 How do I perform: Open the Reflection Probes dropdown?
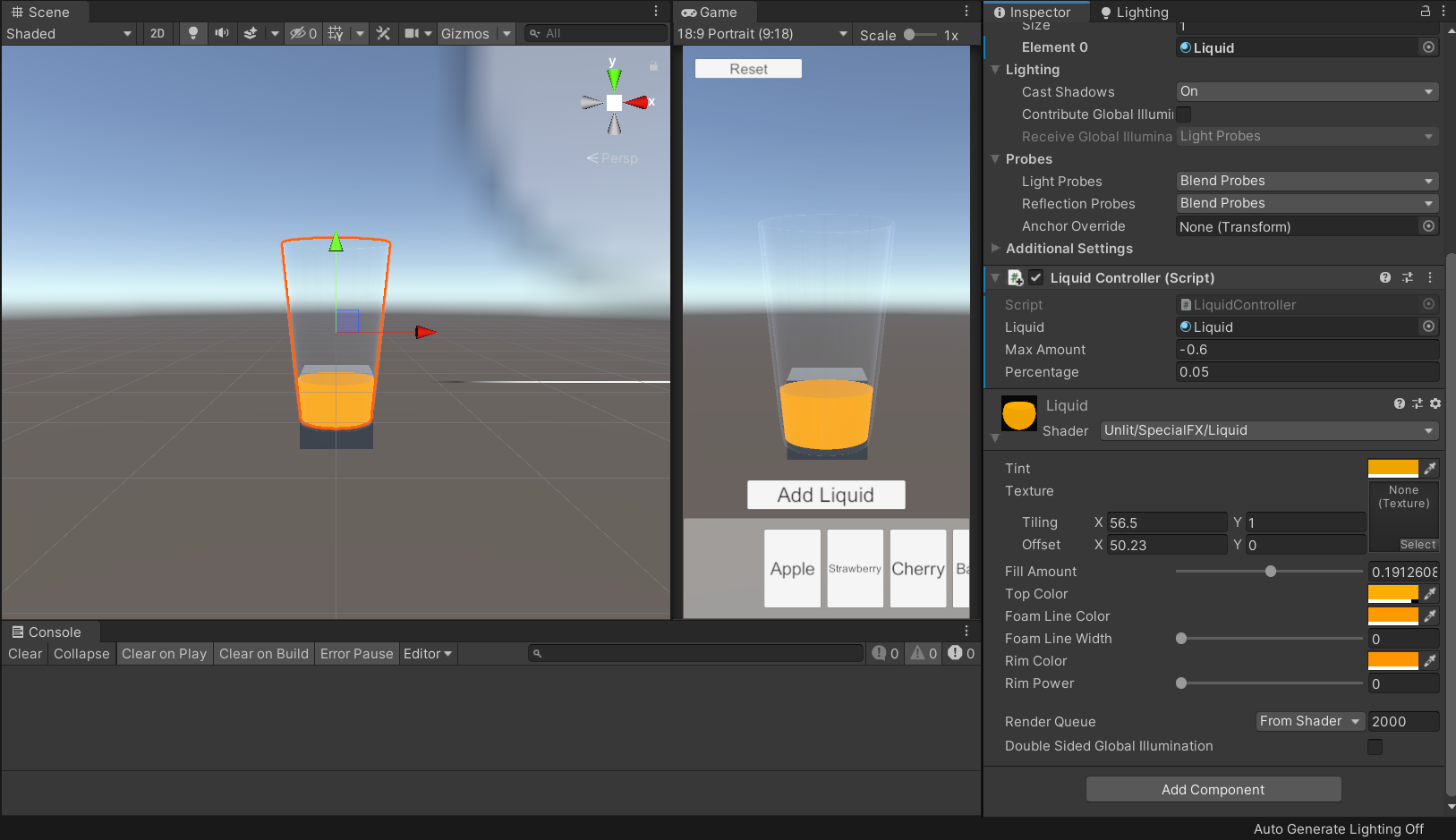point(1307,203)
